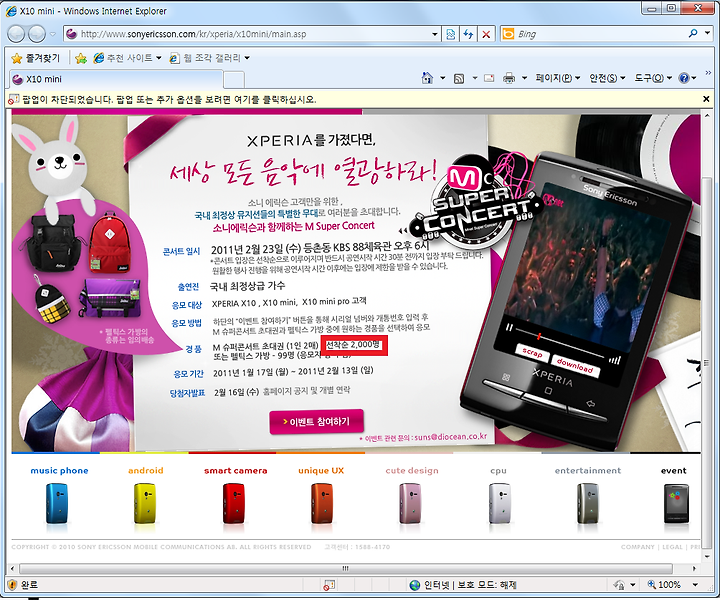Click the black event phone icon
The width and height of the screenshot is (720, 600).
(x=677, y=503)
